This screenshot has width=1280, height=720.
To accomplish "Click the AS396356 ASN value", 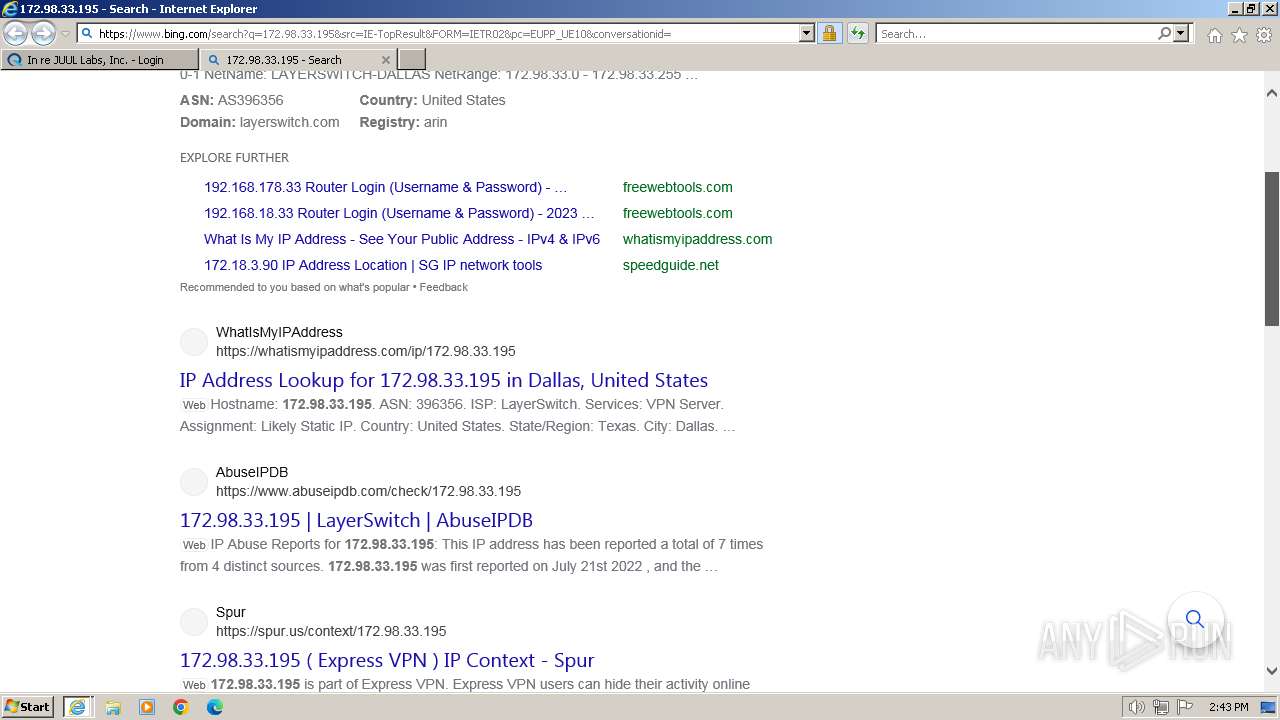I will coord(250,100).
